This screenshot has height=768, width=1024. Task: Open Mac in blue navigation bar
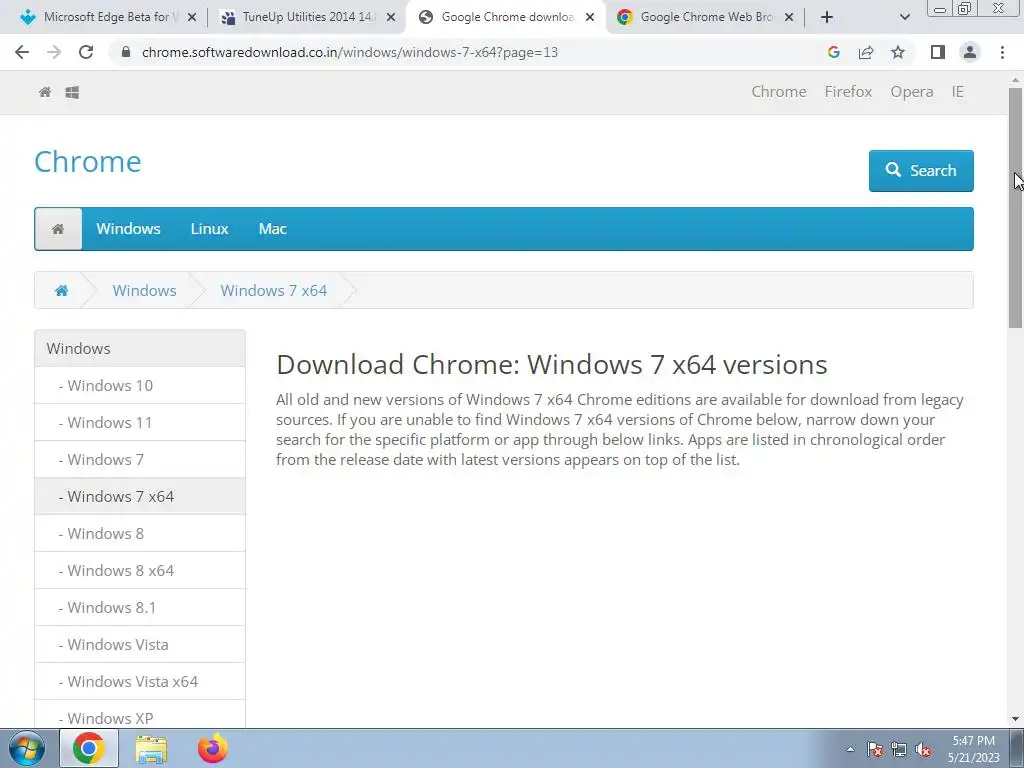coord(272,229)
